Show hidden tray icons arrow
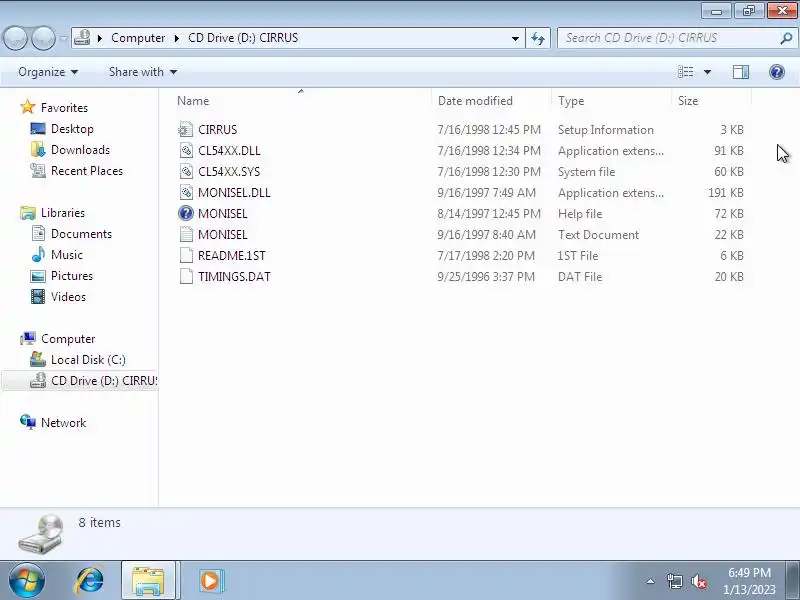Image resolution: width=800 pixels, height=600 pixels. [x=650, y=581]
